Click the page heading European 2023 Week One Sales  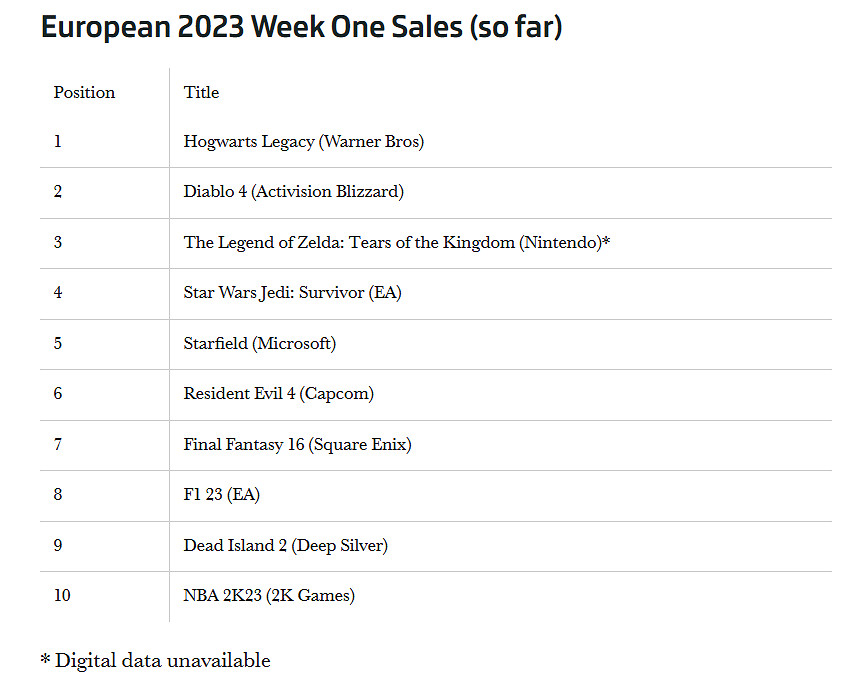coord(301,27)
